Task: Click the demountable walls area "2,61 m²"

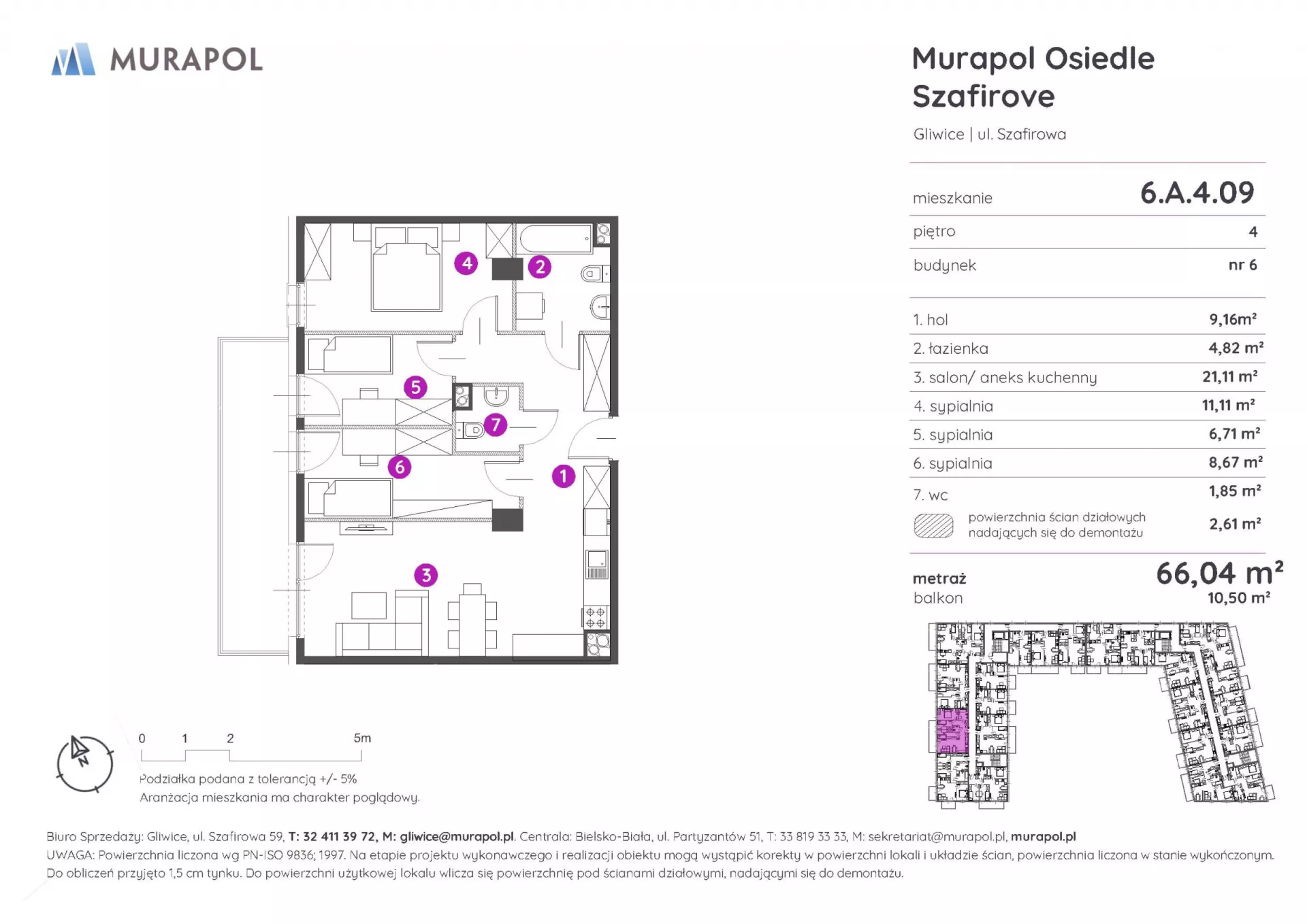Action: [1235, 523]
